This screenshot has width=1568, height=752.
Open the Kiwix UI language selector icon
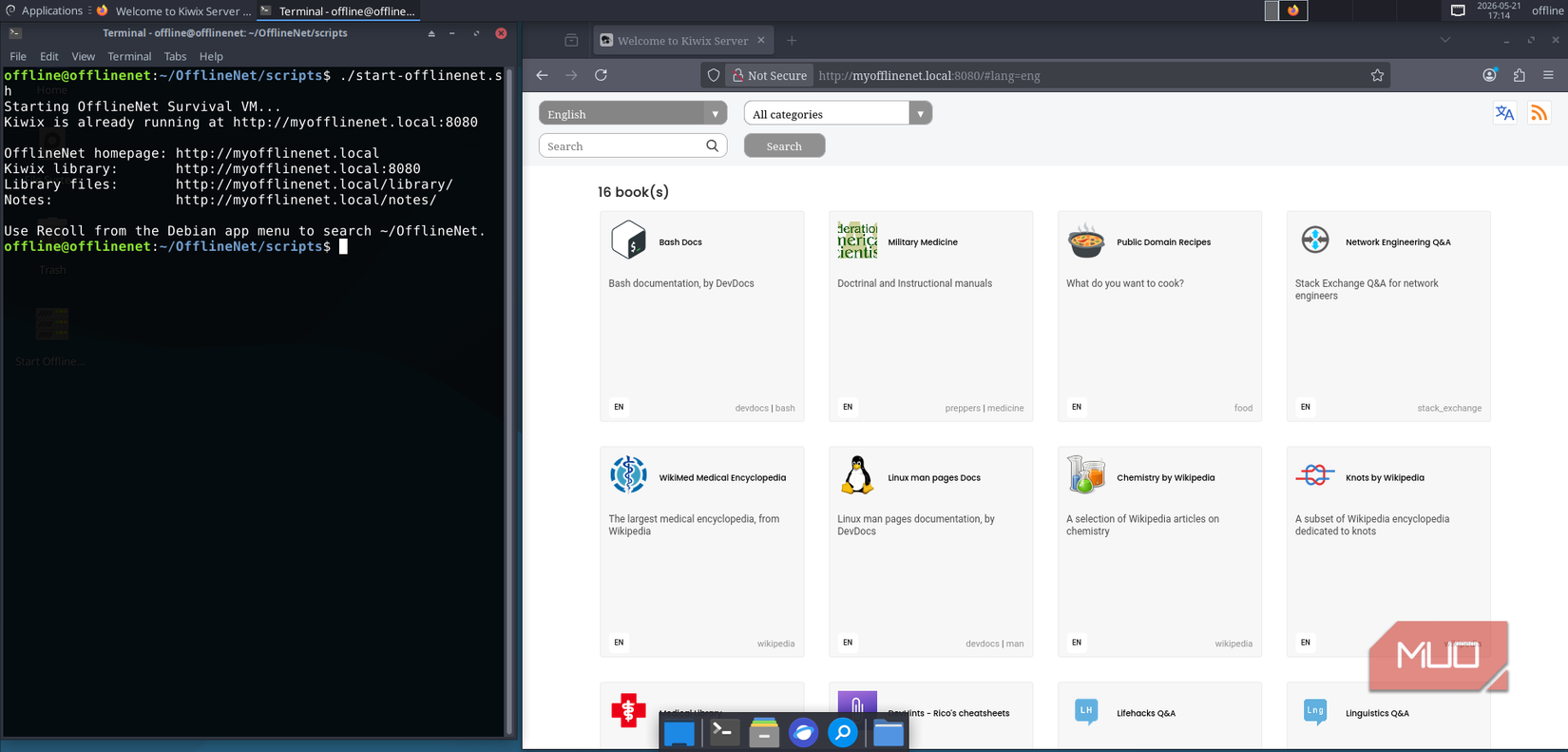[x=1504, y=113]
